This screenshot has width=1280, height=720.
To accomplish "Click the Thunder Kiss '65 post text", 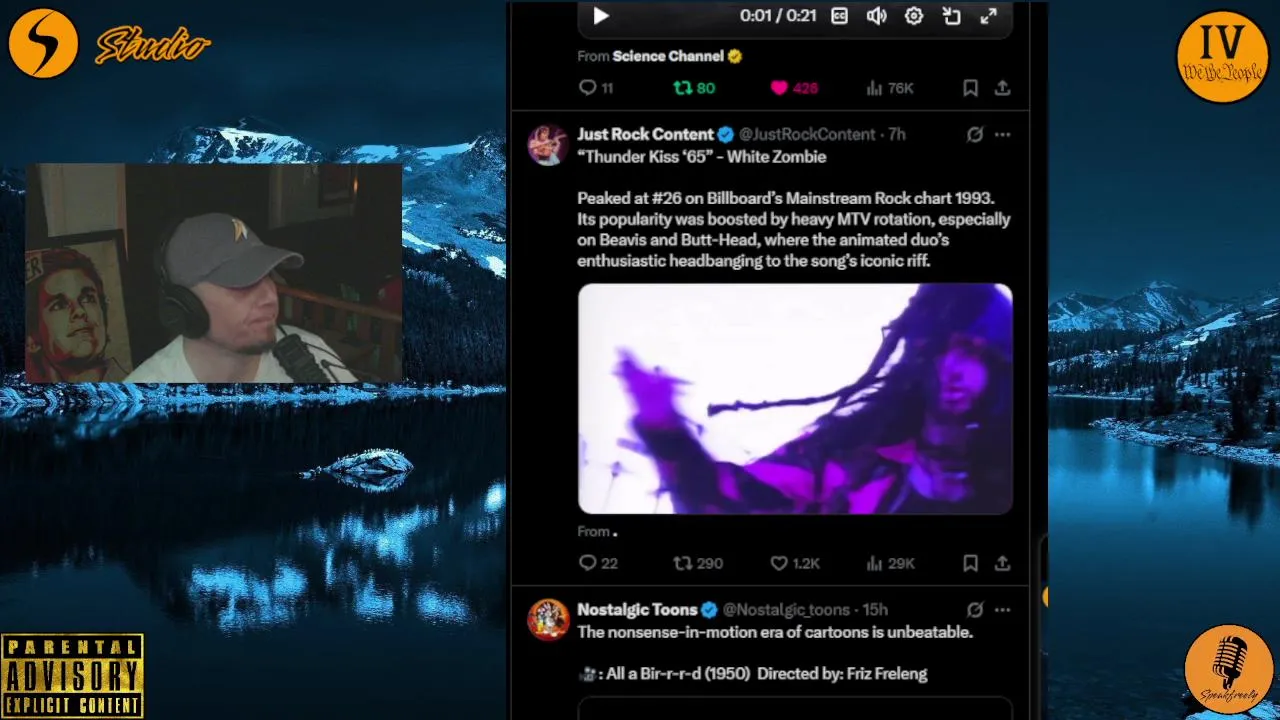I will click(701, 157).
